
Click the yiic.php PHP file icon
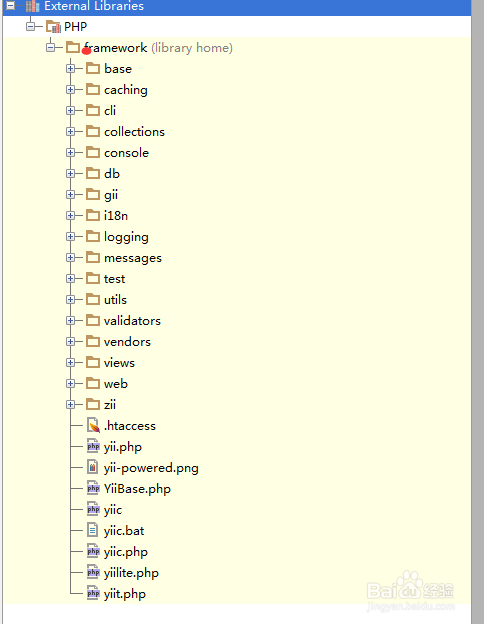[x=93, y=552]
